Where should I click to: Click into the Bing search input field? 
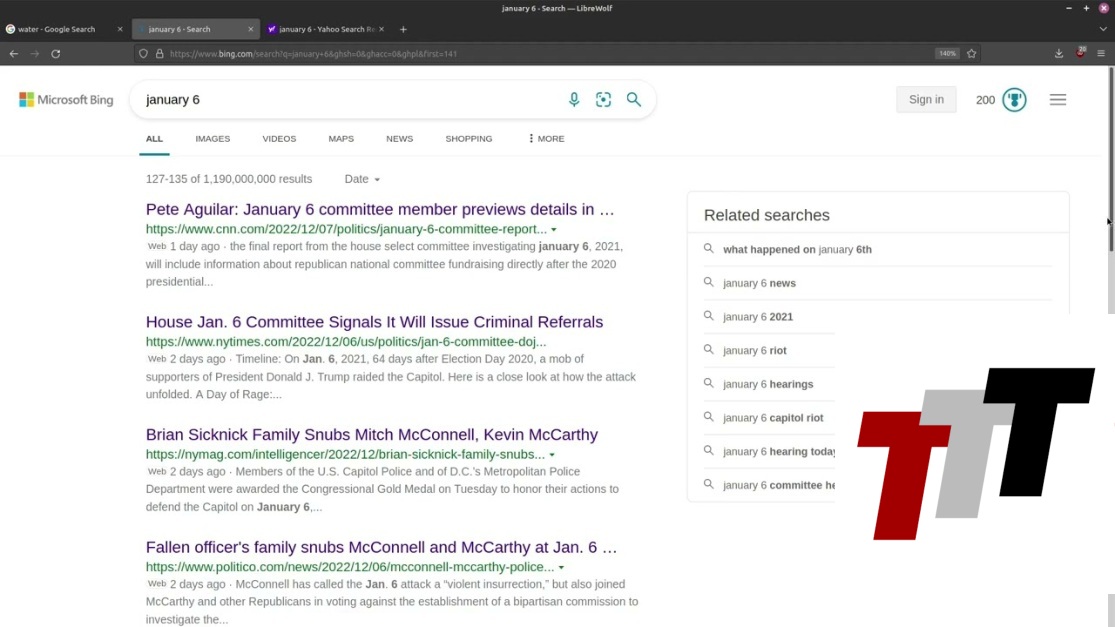350,99
